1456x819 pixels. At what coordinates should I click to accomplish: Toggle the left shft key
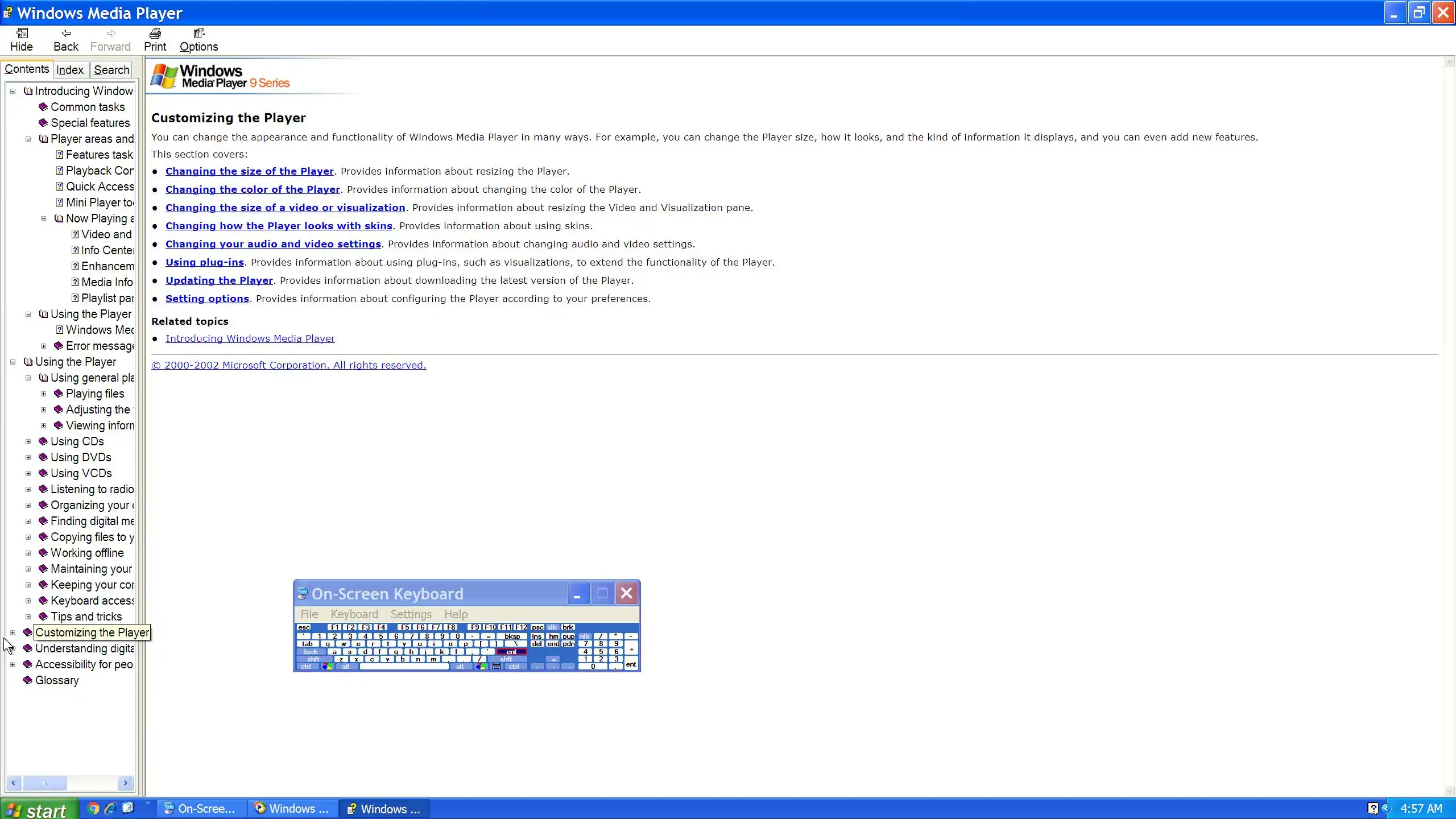313,659
